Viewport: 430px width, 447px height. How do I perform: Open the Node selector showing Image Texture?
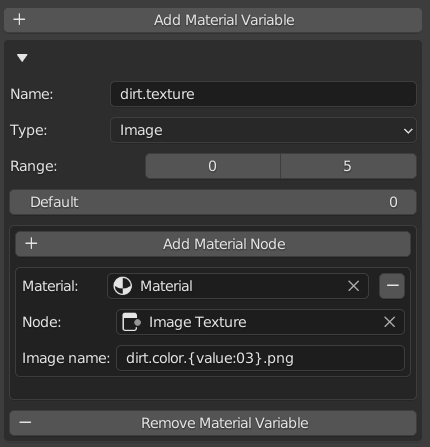click(260, 322)
